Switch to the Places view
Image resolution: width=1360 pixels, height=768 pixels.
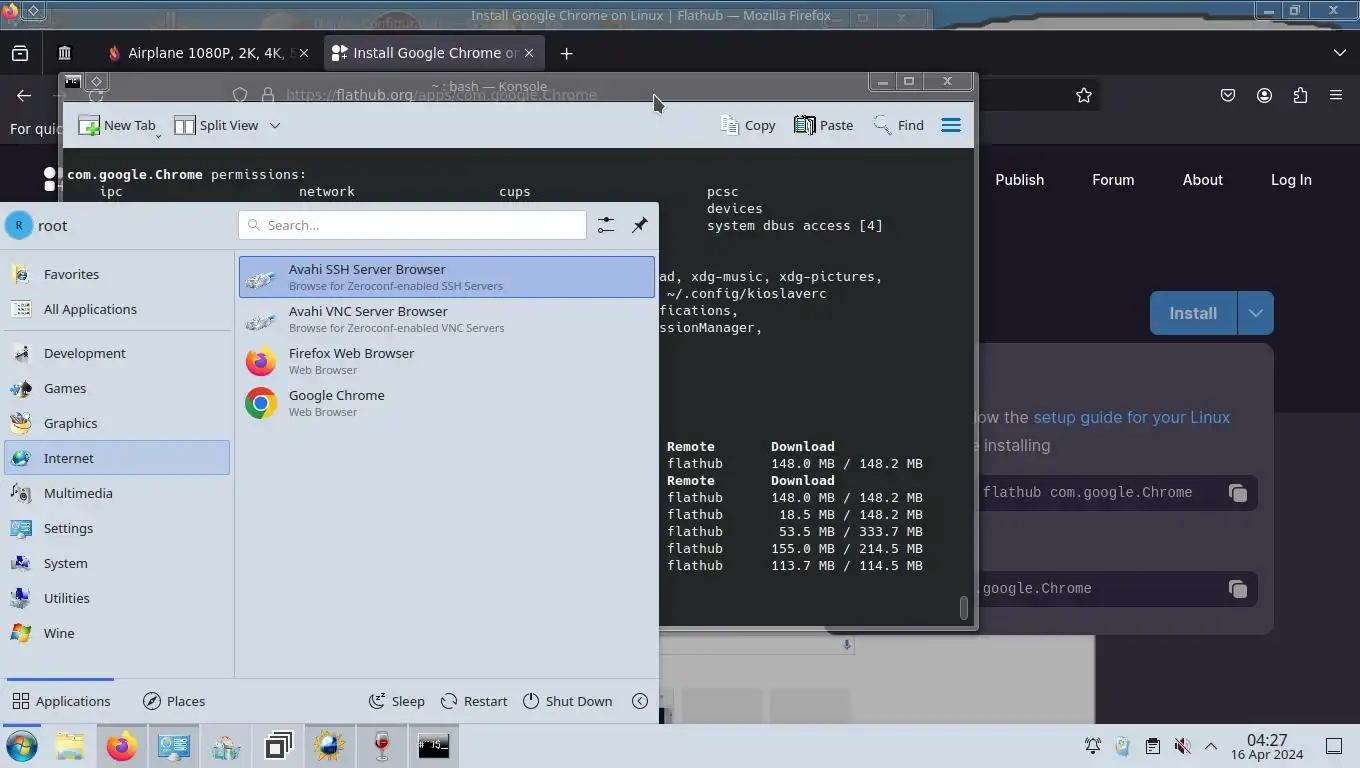pyautogui.click(x=174, y=701)
